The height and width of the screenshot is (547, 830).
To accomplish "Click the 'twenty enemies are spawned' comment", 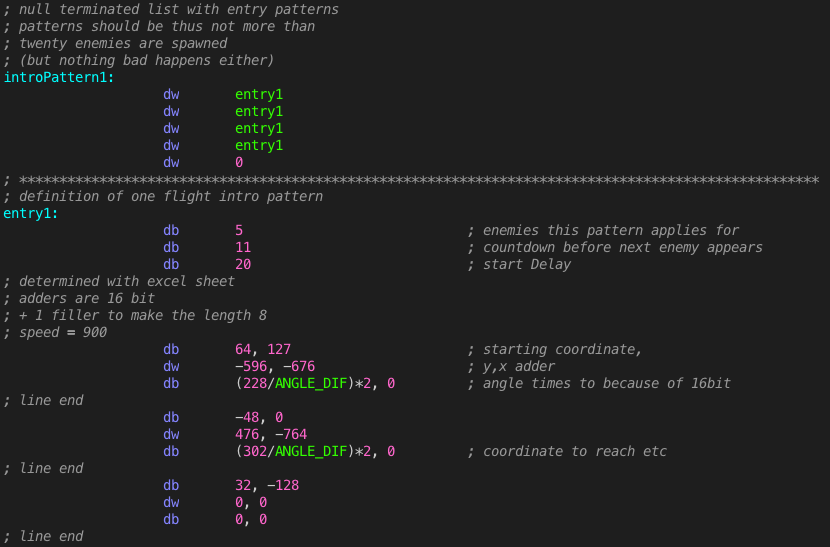I will (x=115, y=43).
